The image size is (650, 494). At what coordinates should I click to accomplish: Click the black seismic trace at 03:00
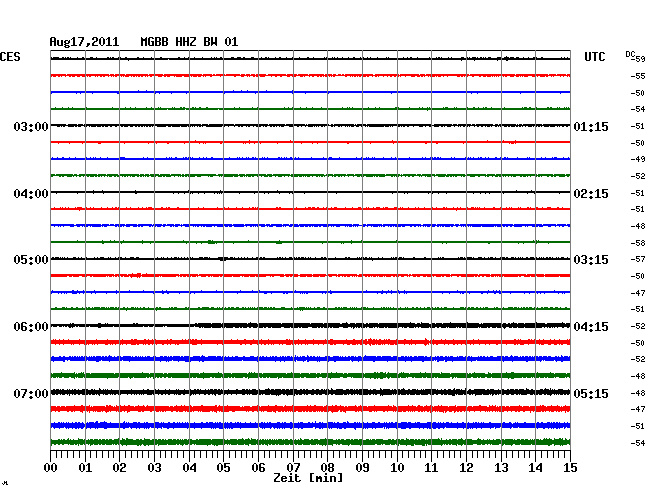(x=310, y=125)
